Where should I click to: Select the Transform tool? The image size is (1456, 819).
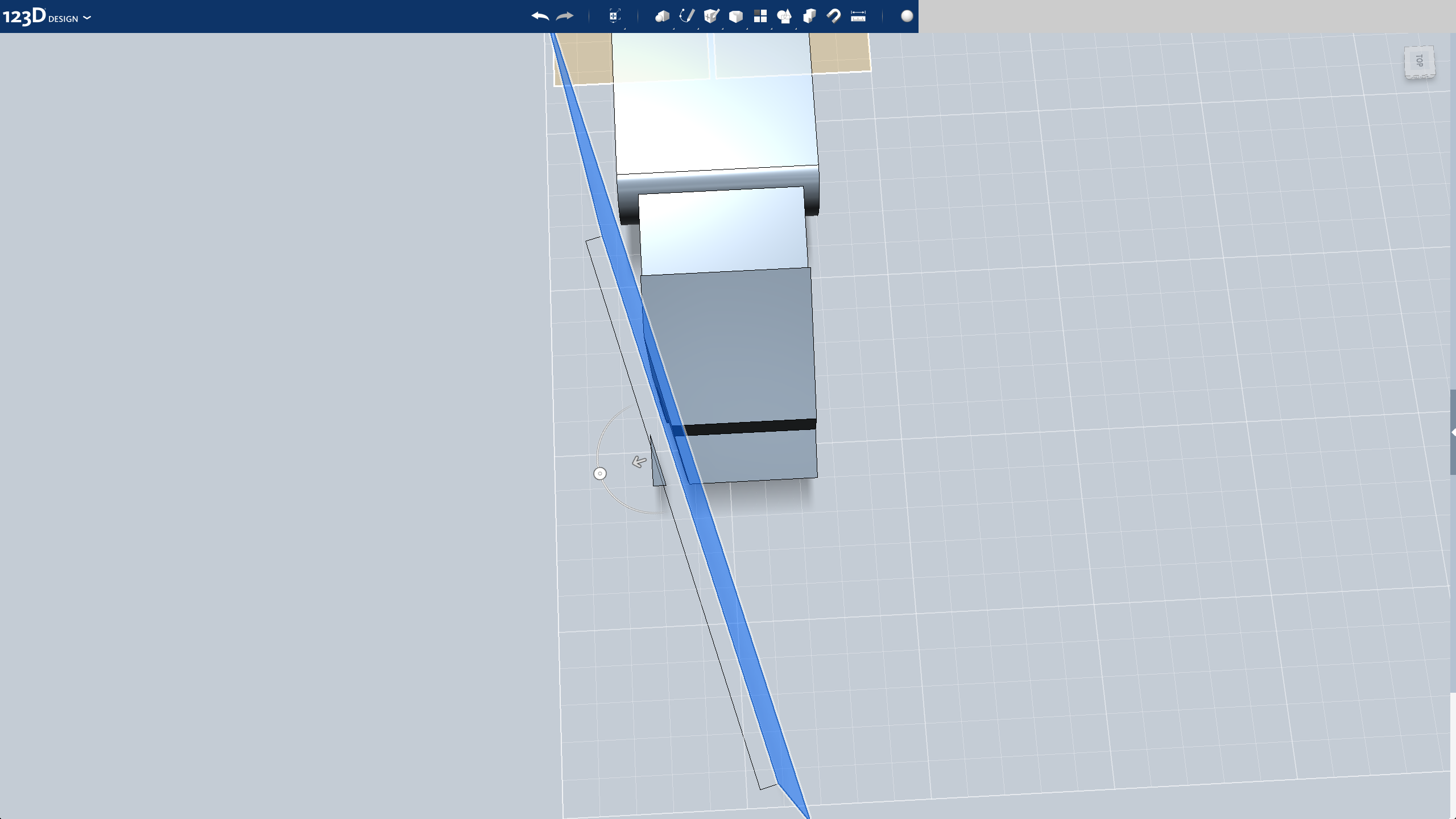pos(614,16)
